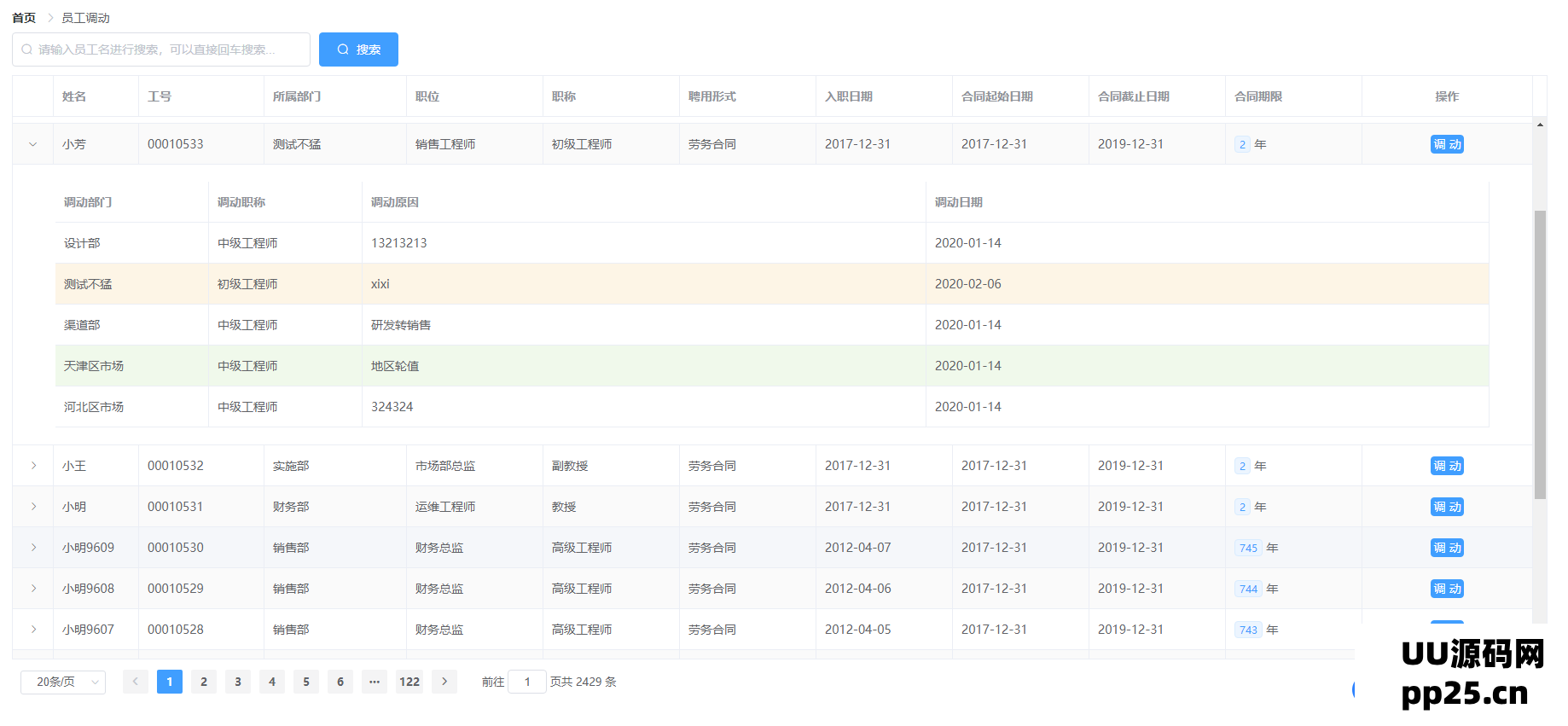Click 调动 button for 小芳
This screenshot has height=726, width=1568.
point(1447,144)
